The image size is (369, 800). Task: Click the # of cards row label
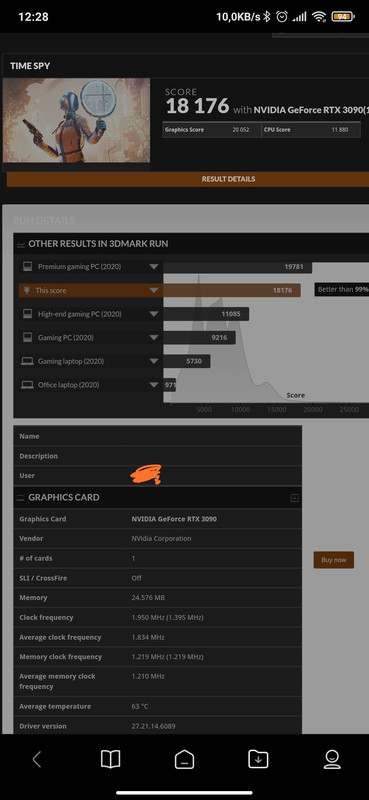pyautogui.click(x=36, y=558)
